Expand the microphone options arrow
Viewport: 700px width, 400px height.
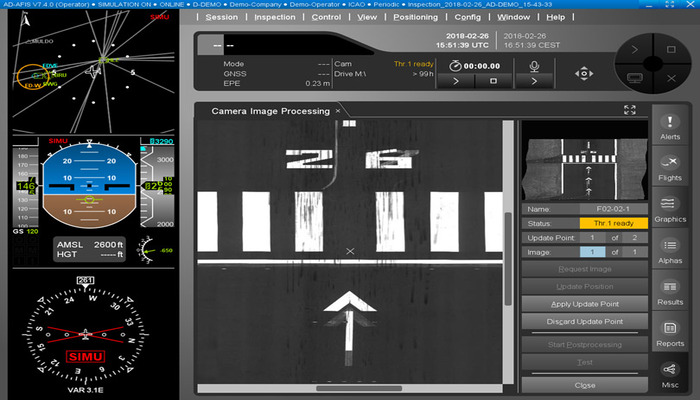533,82
